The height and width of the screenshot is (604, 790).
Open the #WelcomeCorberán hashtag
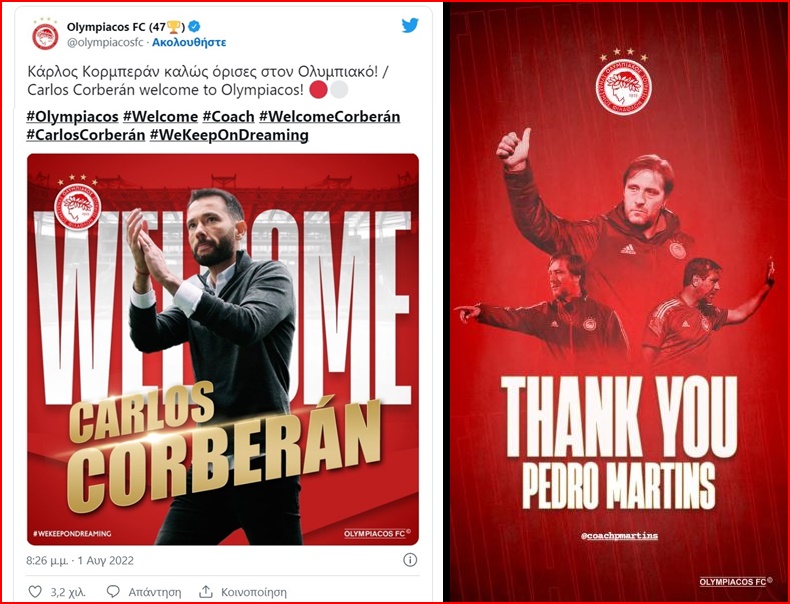(x=330, y=116)
